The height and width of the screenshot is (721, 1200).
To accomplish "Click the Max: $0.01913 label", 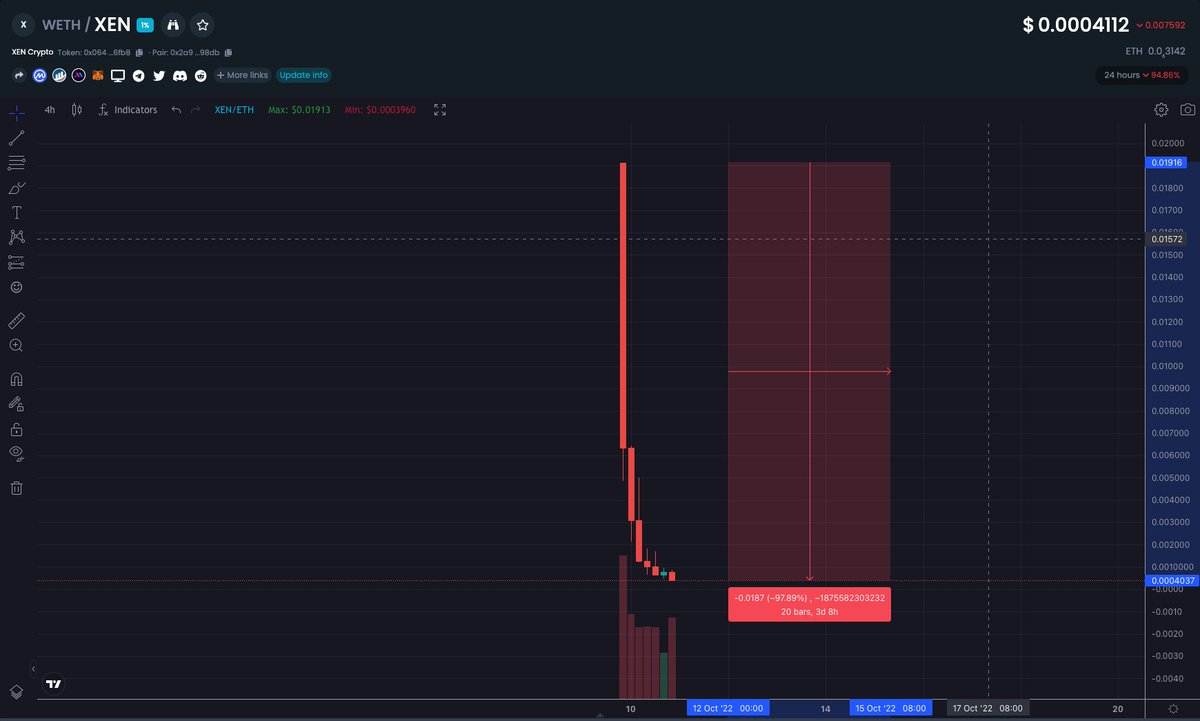I will (299, 110).
